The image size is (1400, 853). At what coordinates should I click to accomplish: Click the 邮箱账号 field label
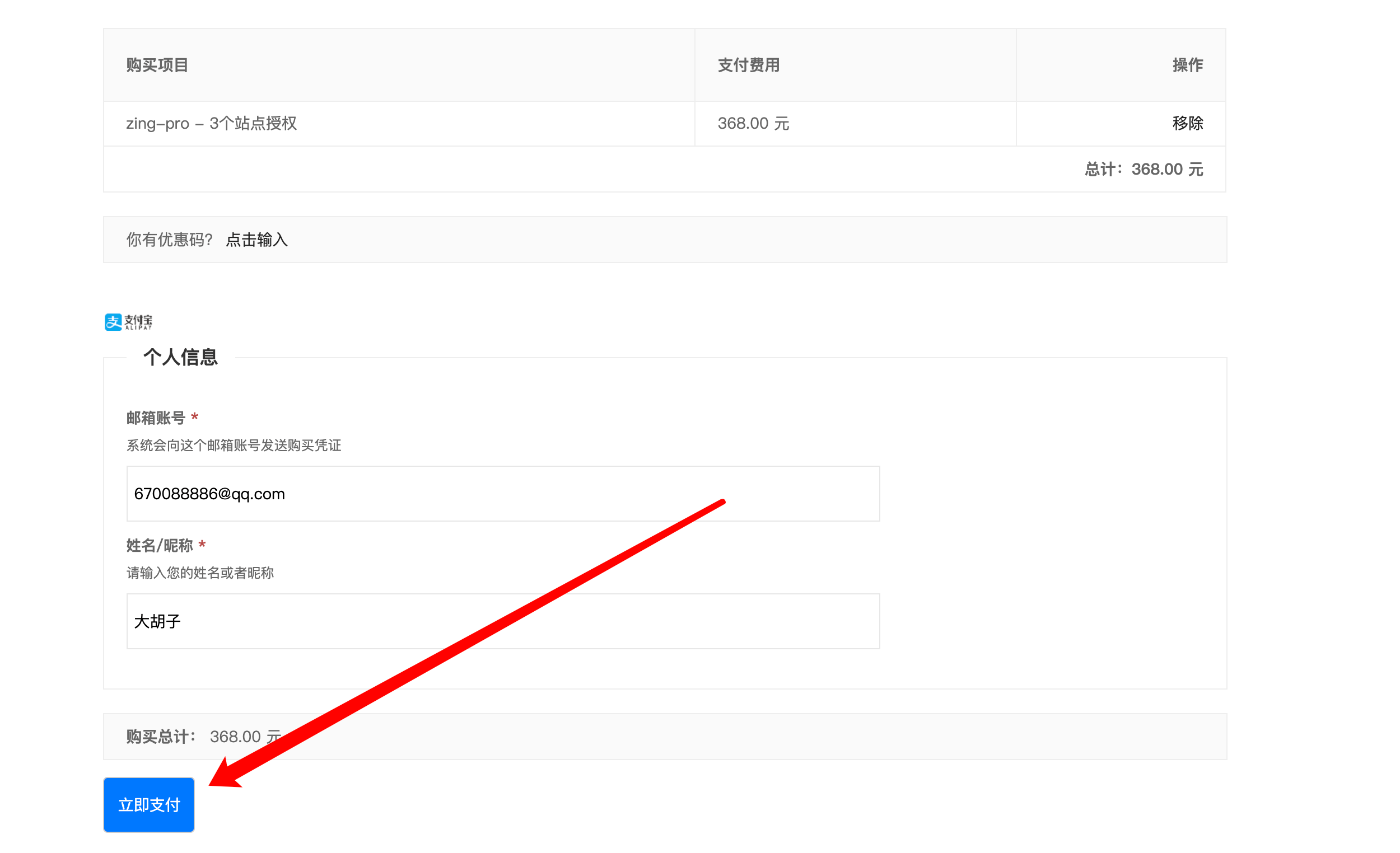click(x=156, y=418)
